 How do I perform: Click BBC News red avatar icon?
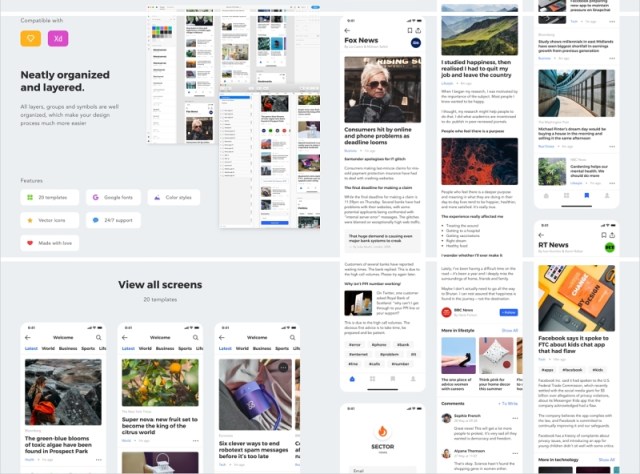446,312
